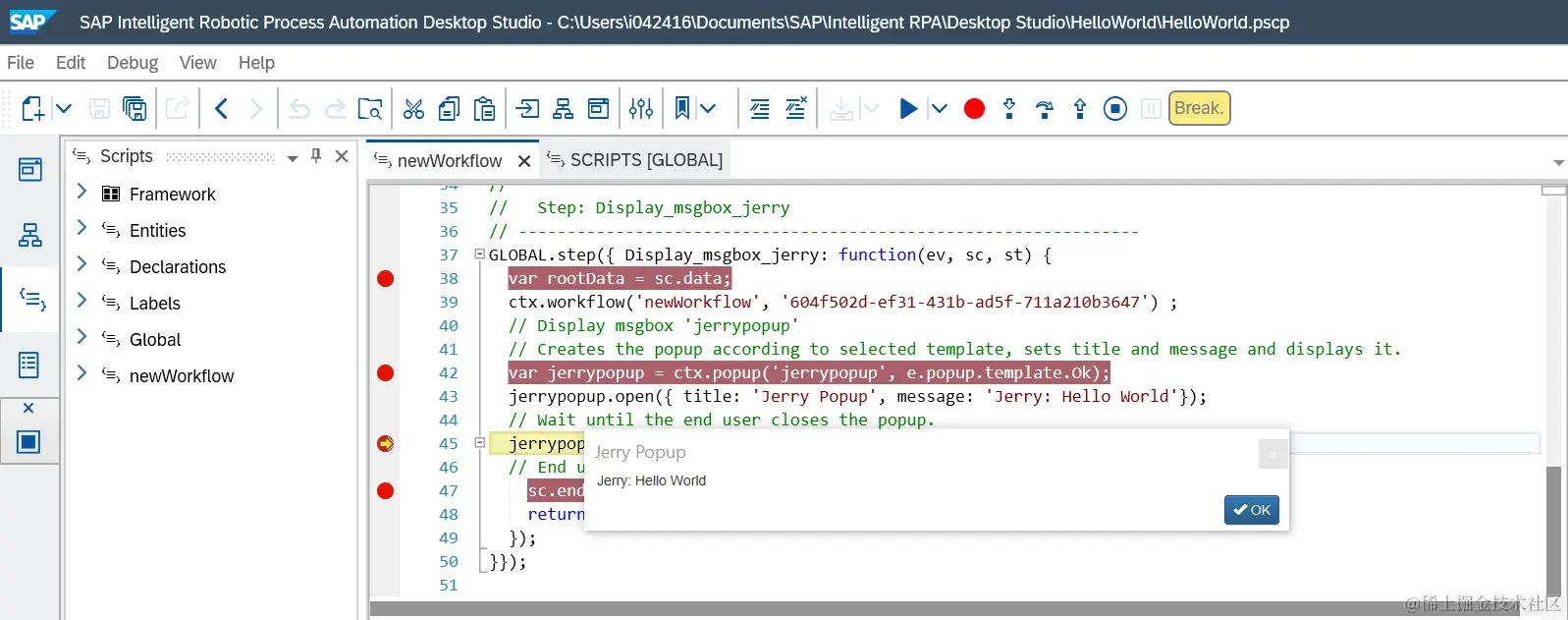Click the uncomment lines icon

click(x=796, y=108)
